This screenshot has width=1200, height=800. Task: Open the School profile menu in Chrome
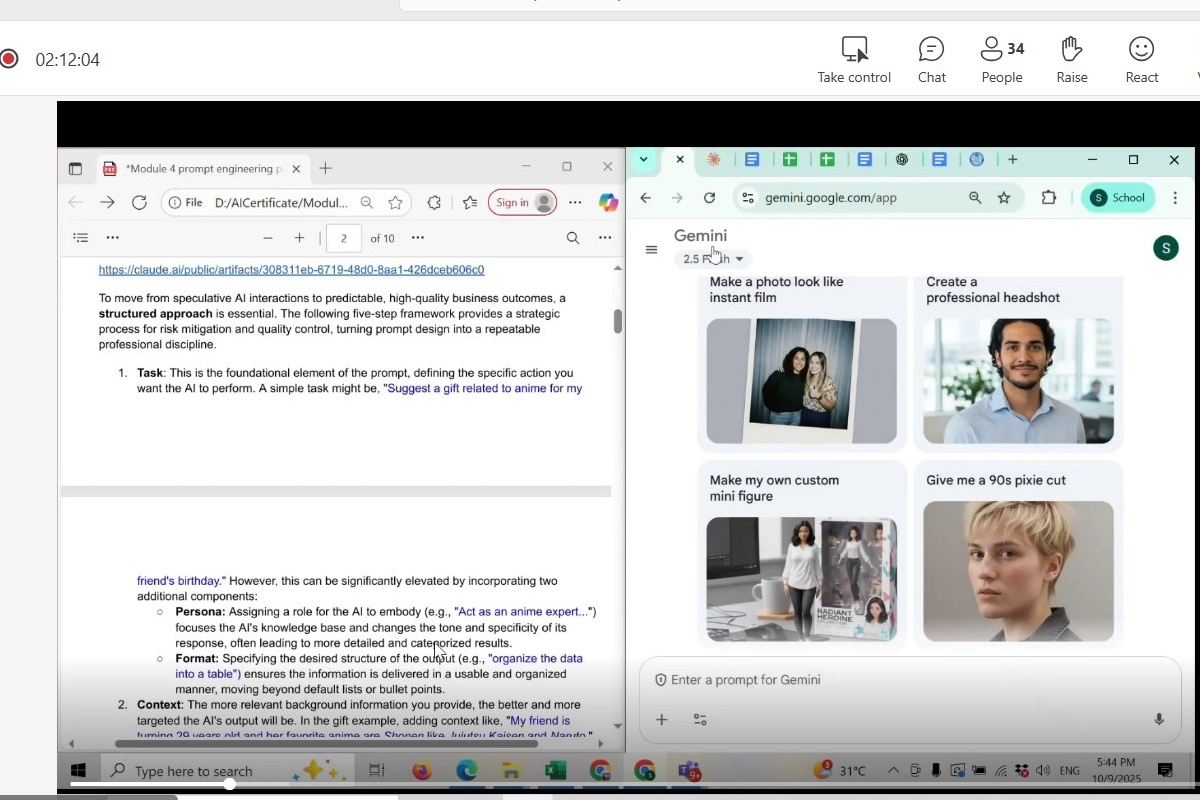[1118, 198]
